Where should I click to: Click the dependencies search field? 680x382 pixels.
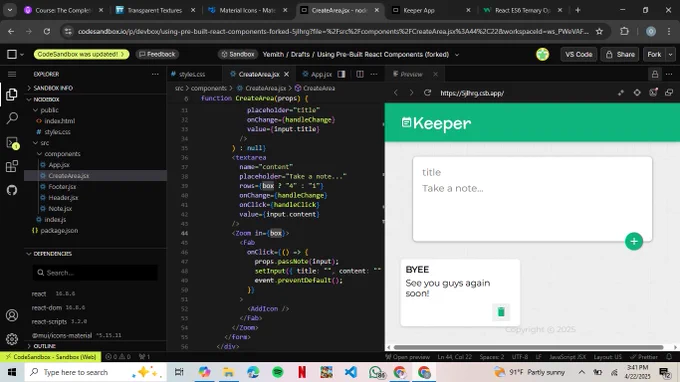95,273
